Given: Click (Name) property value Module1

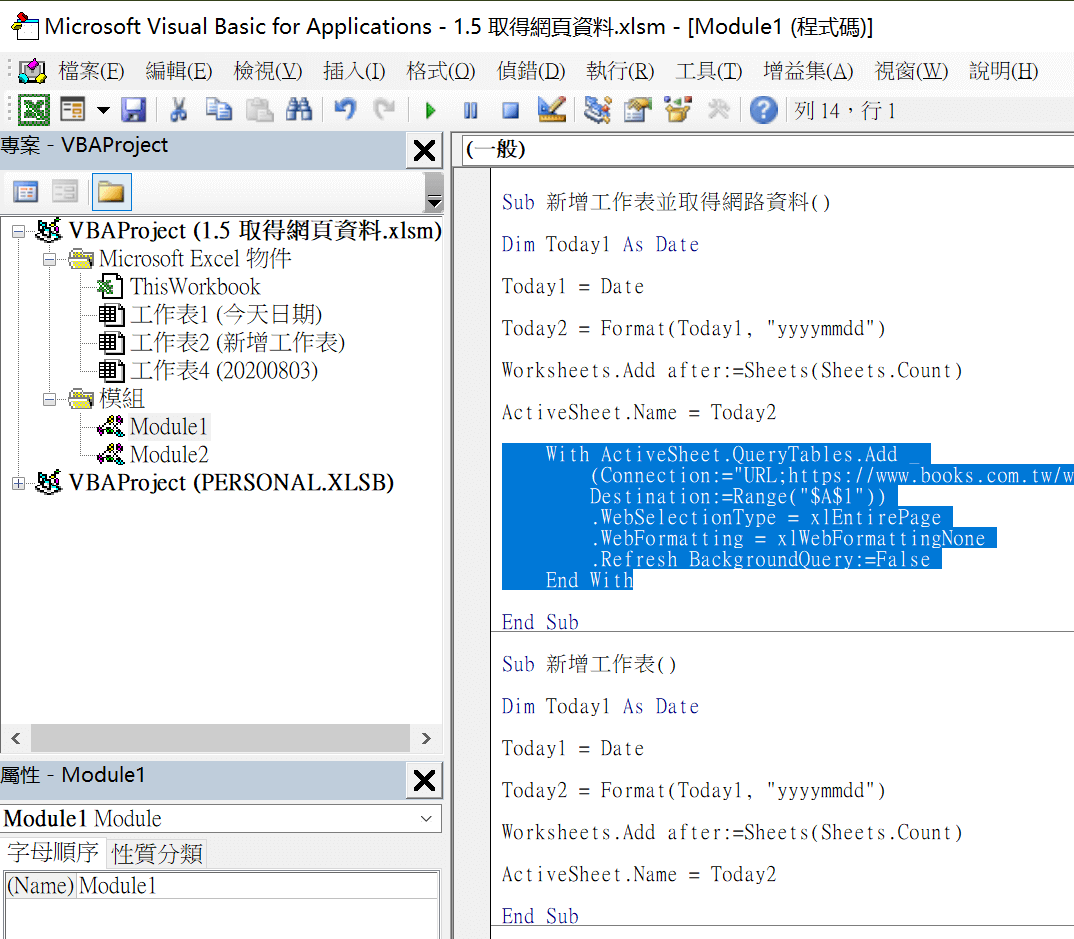Looking at the screenshot, I should (x=258, y=886).
